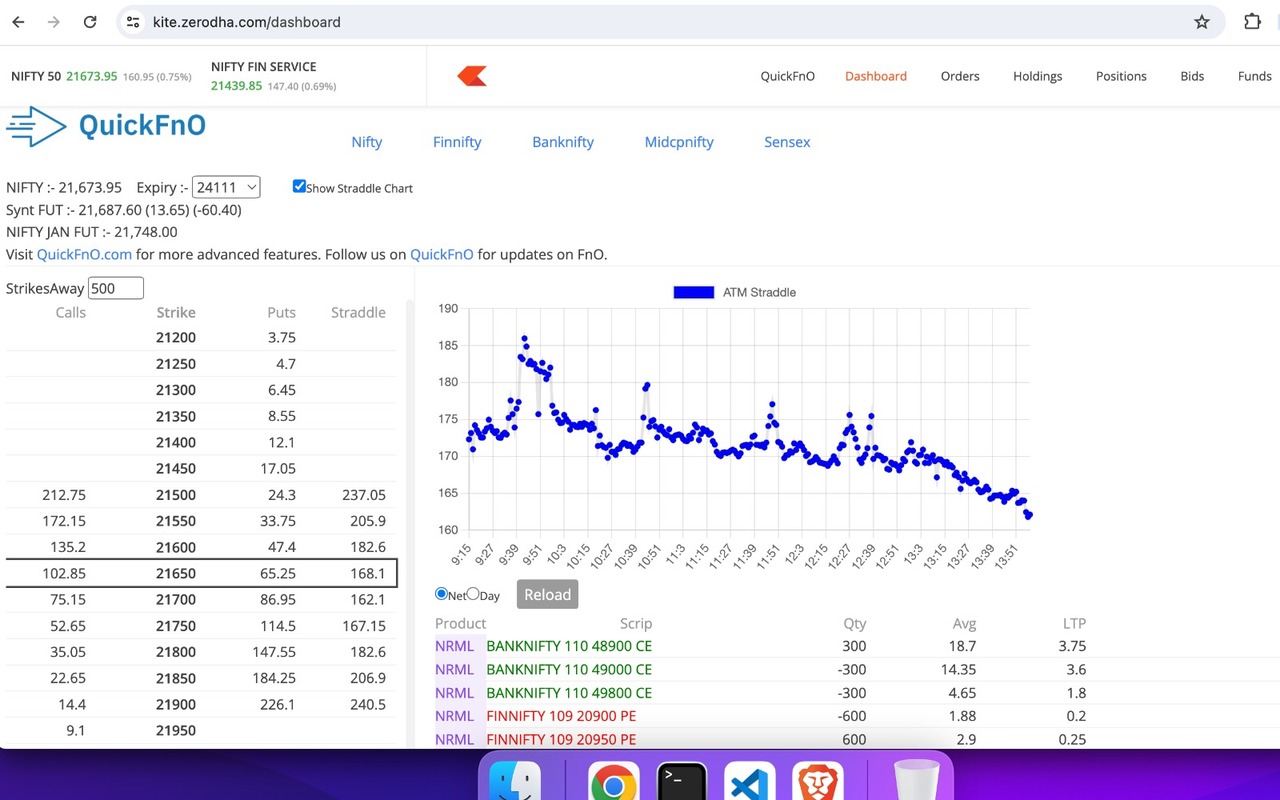Image resolution: width=1280 pixels, height=800 pixels.
Task: Toggle the ATM Straddle legend color box
Action: coord(693,292)
